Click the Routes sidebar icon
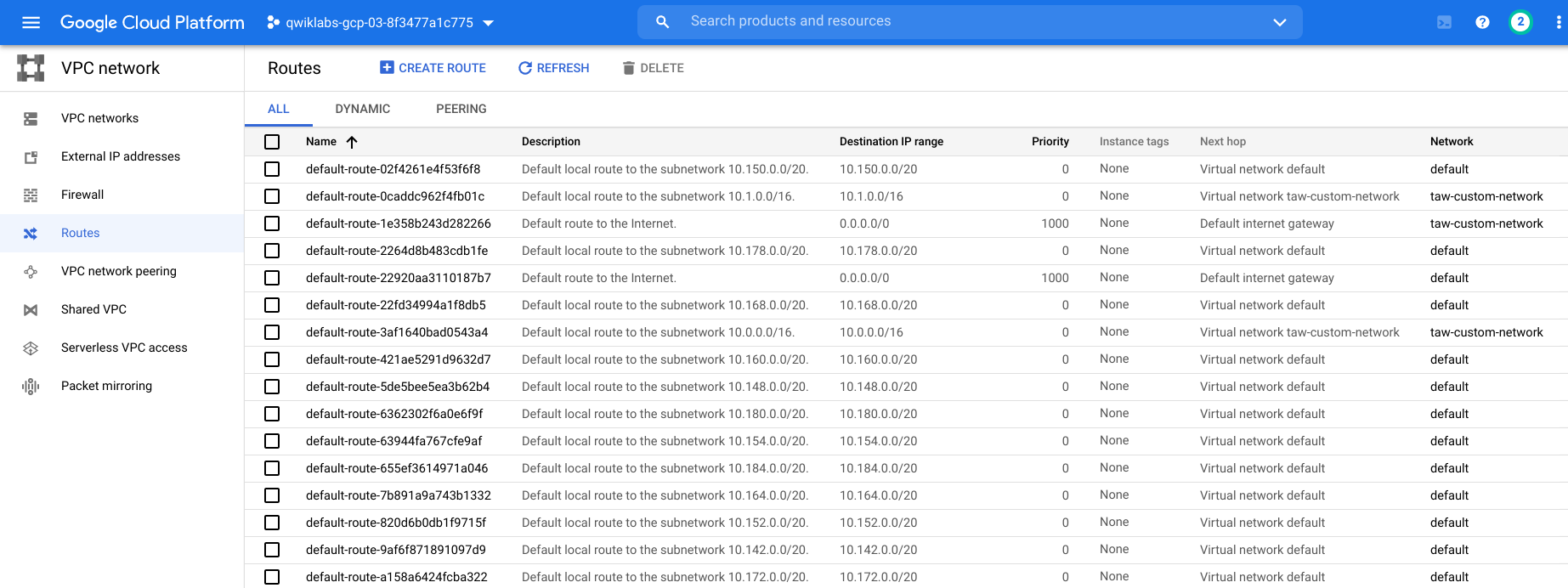The height and width of the screenshot is (588, 1568). tap(31, 234)
